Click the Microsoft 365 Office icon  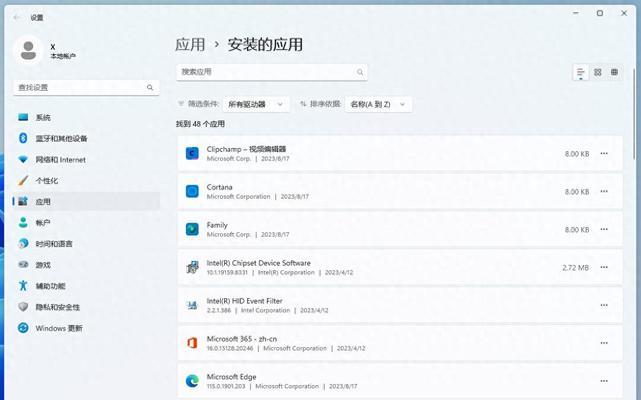[192, 343]
